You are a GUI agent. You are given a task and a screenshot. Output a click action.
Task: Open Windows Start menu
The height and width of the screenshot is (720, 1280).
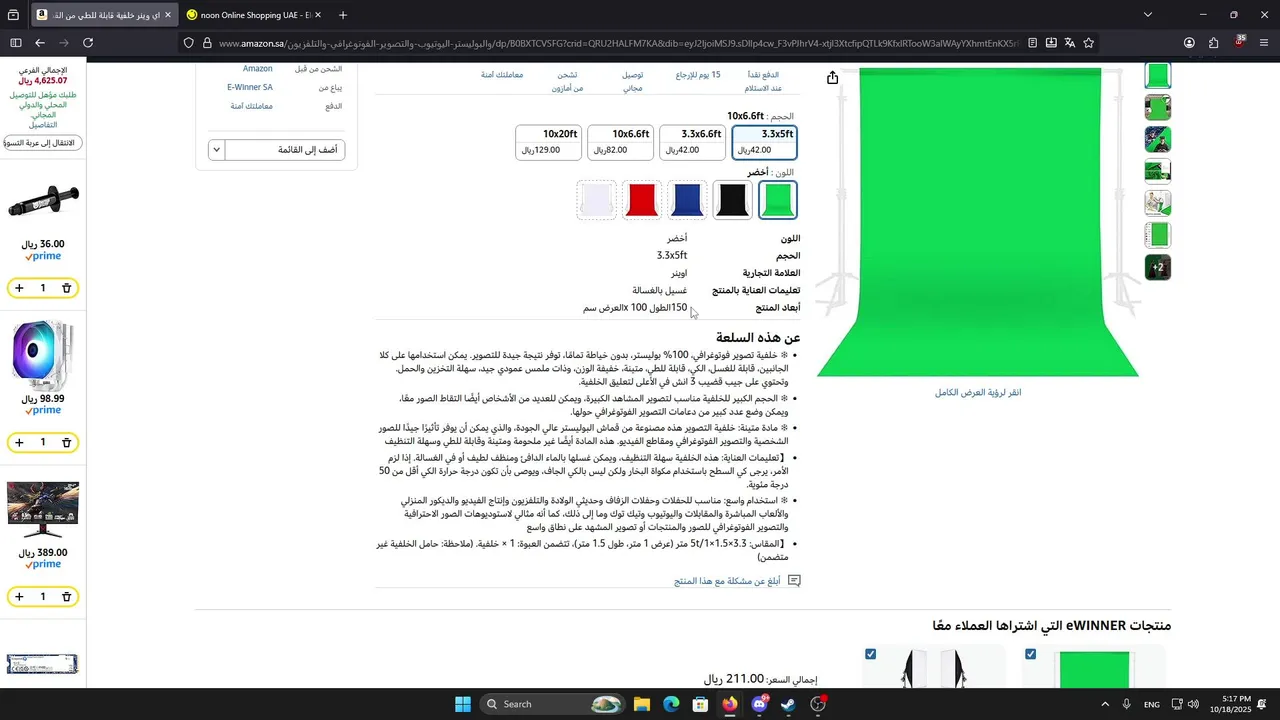[463, 704]
